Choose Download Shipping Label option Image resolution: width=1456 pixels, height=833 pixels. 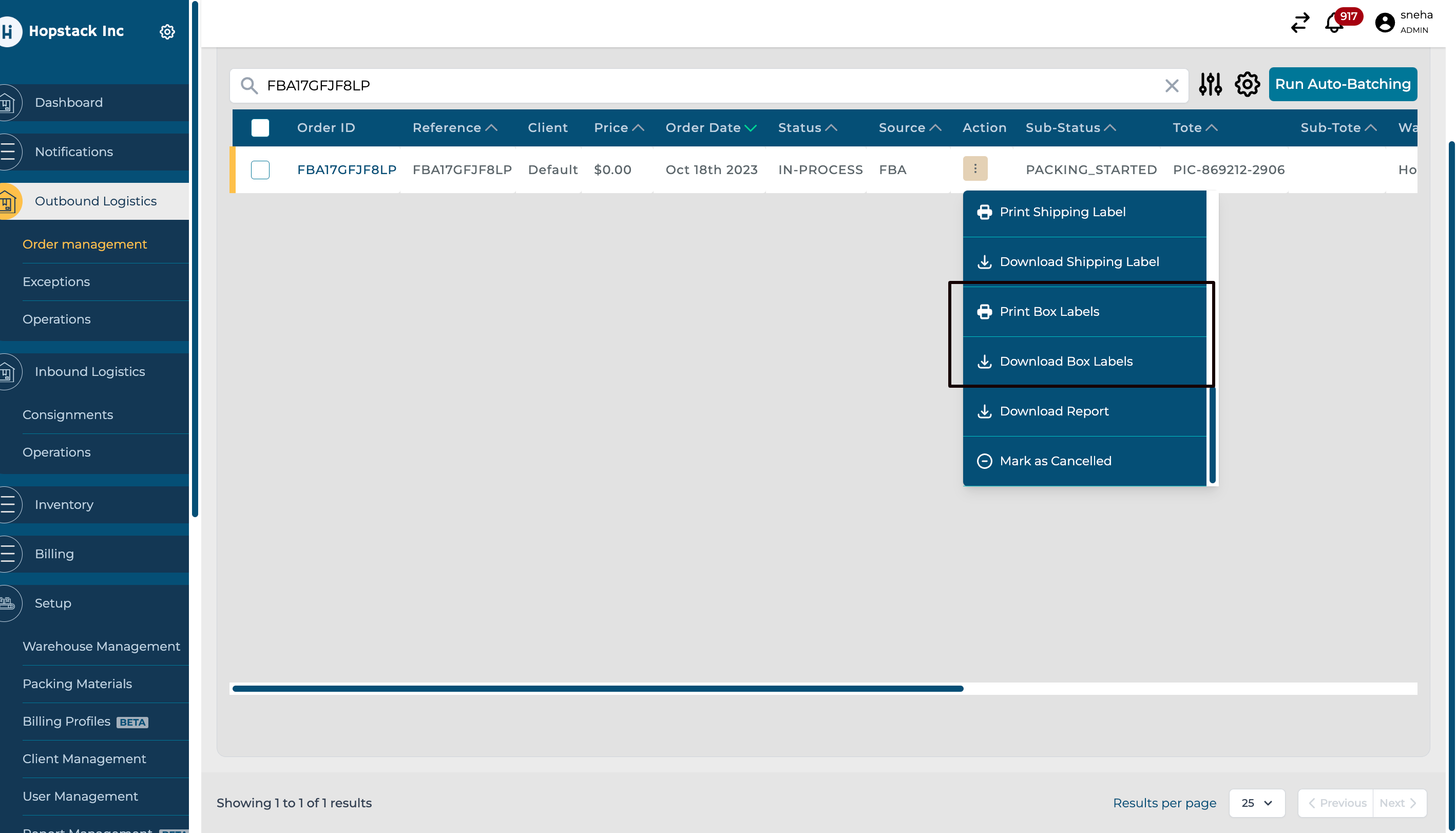coord(1079,261)
